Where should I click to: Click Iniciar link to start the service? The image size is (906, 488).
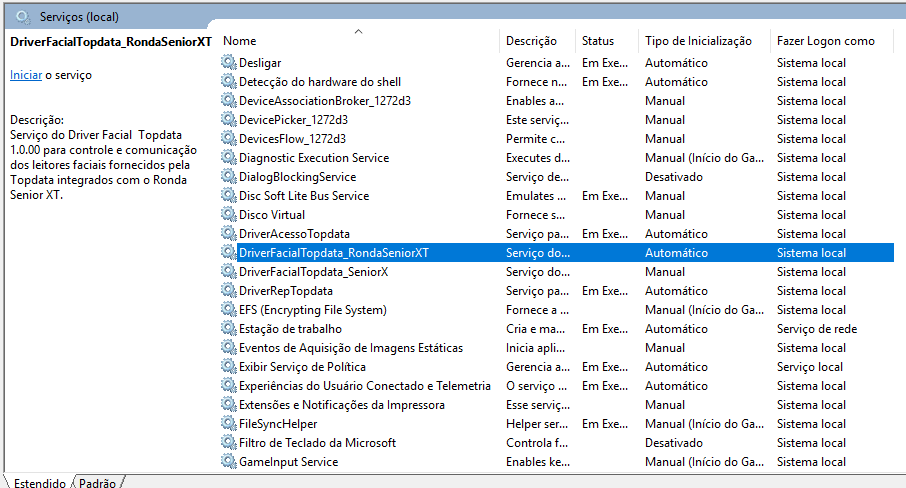(26, 75)
